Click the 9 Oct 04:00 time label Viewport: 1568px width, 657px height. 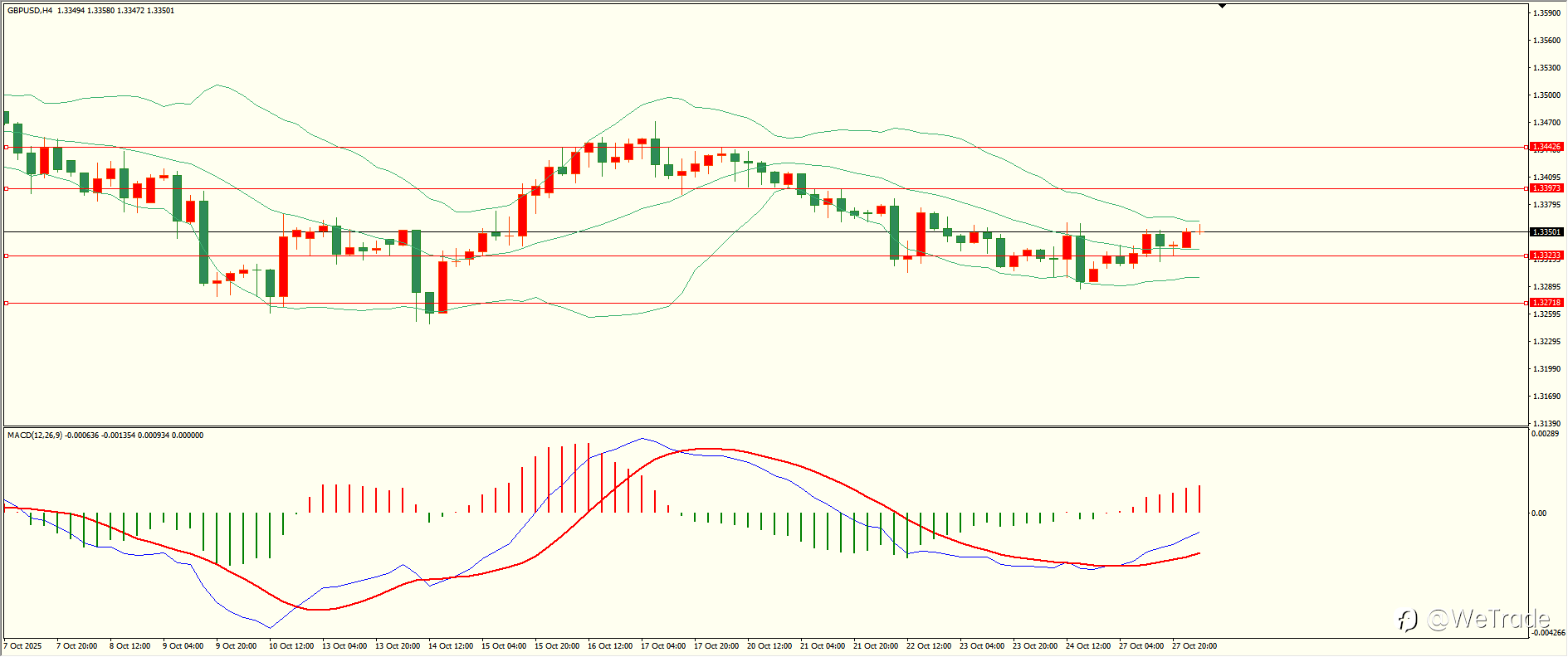tap(183, 646)
